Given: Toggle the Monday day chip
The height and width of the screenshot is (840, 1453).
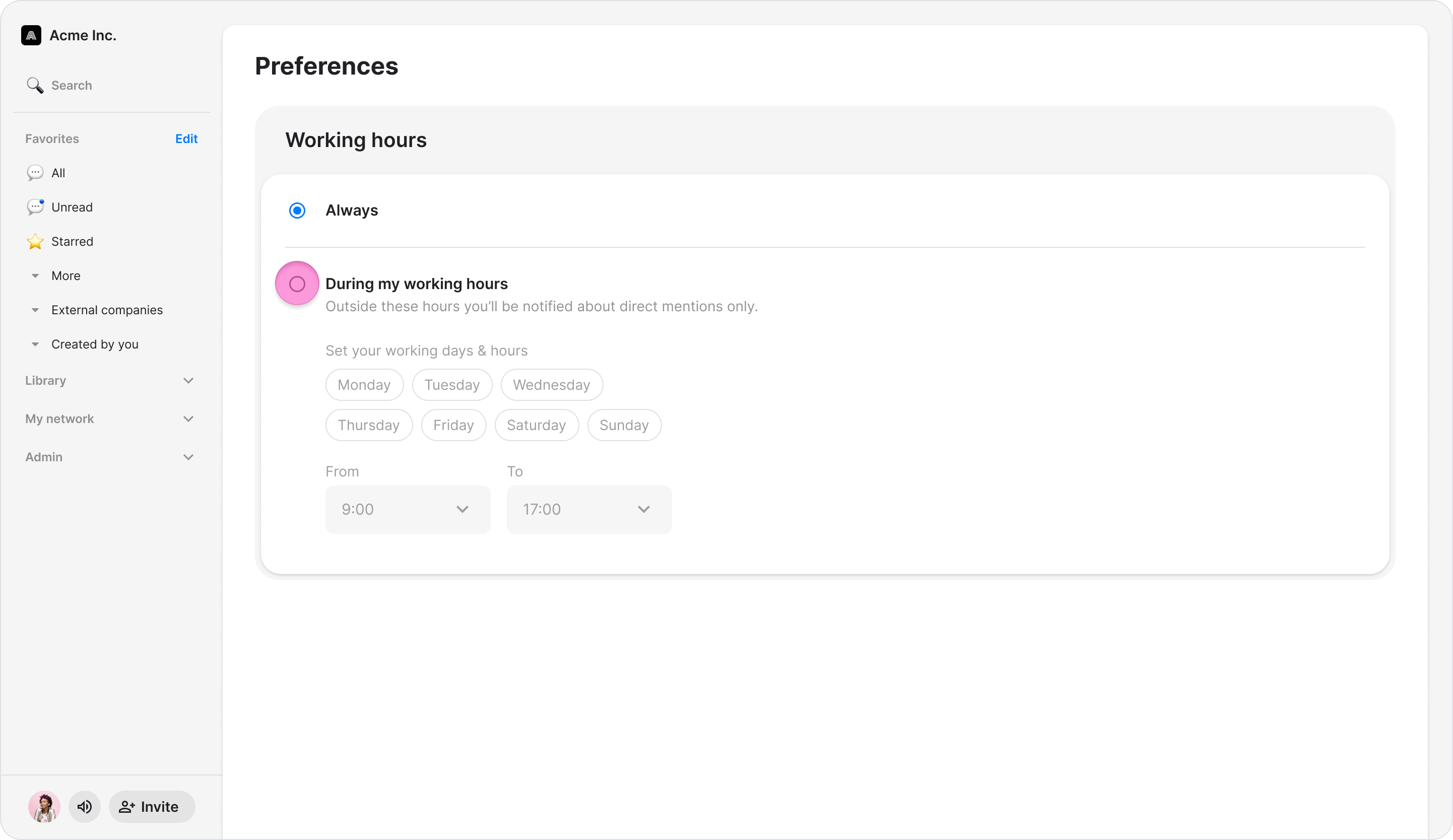Looking at the screenshot, I should [364, 385].
